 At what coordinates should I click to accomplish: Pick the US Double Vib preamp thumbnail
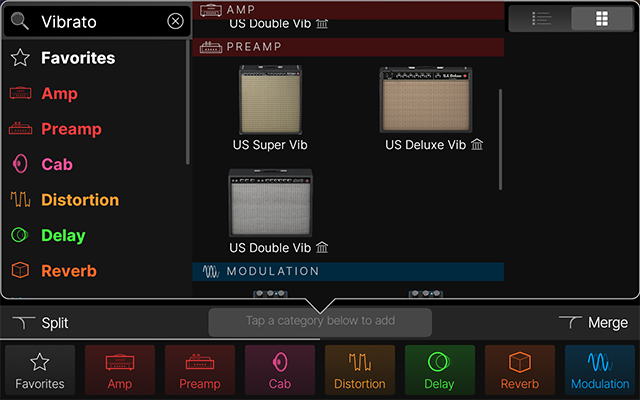click(270, 202)
